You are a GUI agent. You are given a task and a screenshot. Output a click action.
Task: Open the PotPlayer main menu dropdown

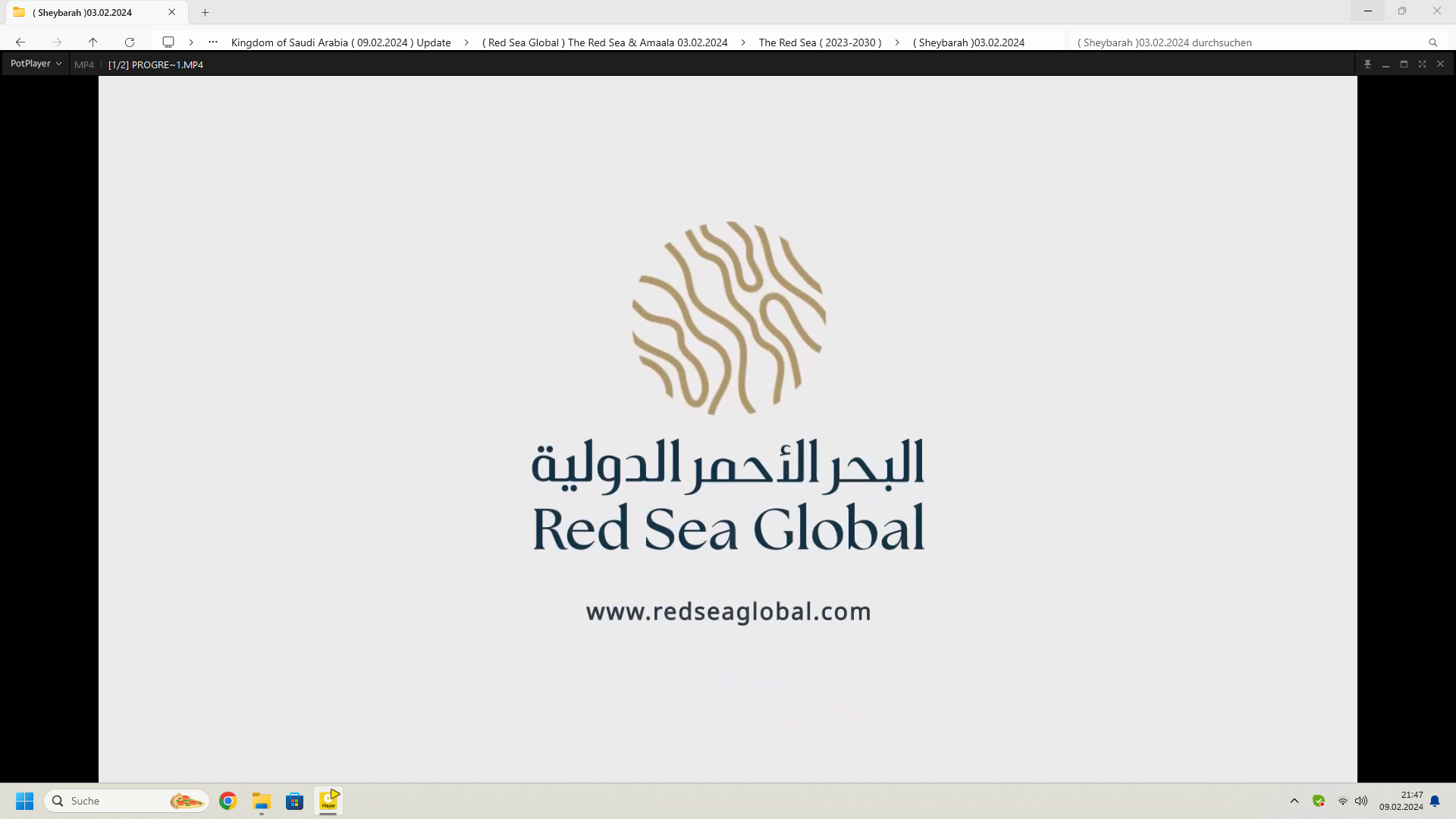36,64
